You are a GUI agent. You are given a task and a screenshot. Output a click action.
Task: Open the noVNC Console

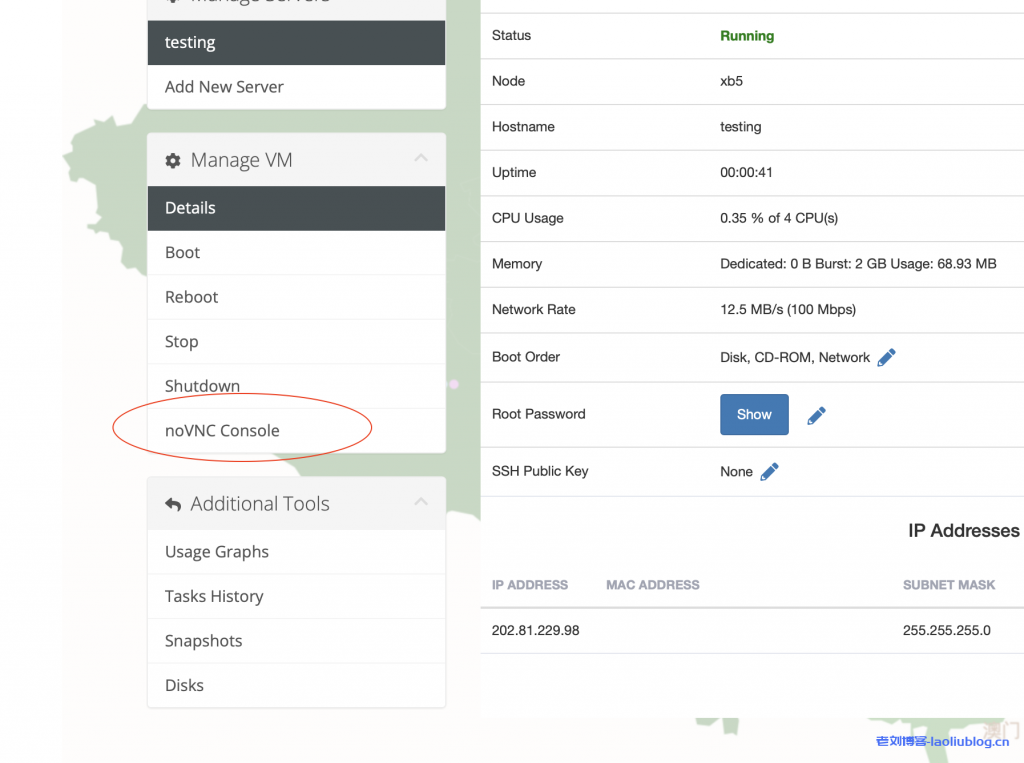click(222, 430)
